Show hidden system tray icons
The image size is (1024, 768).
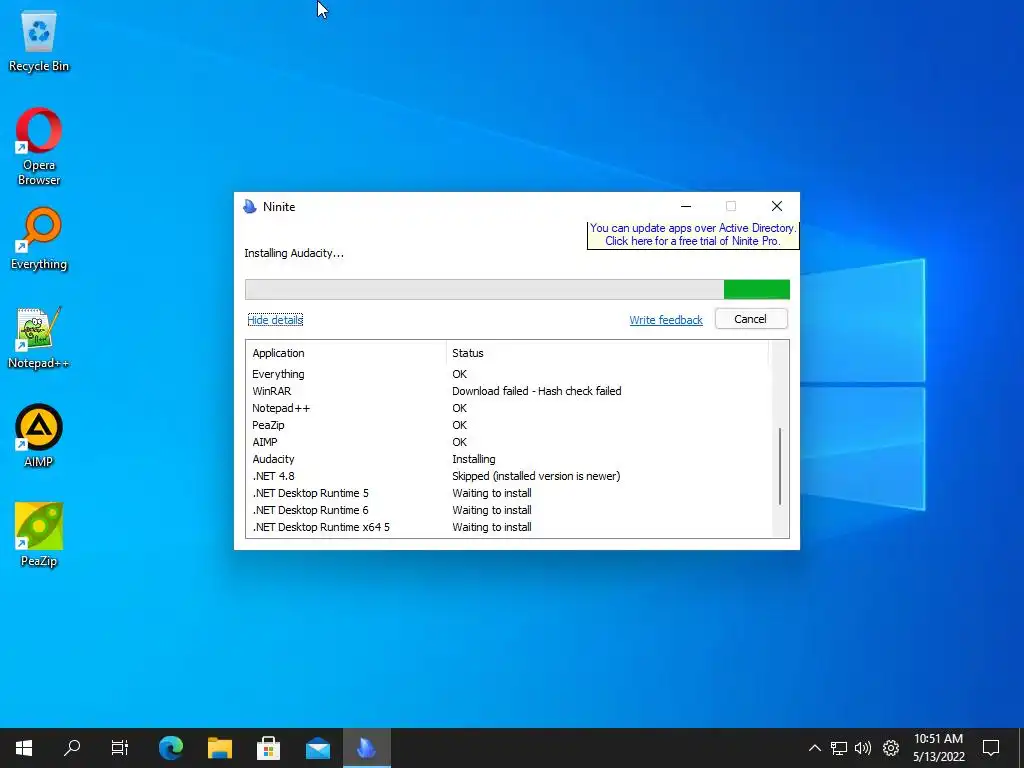814,748
